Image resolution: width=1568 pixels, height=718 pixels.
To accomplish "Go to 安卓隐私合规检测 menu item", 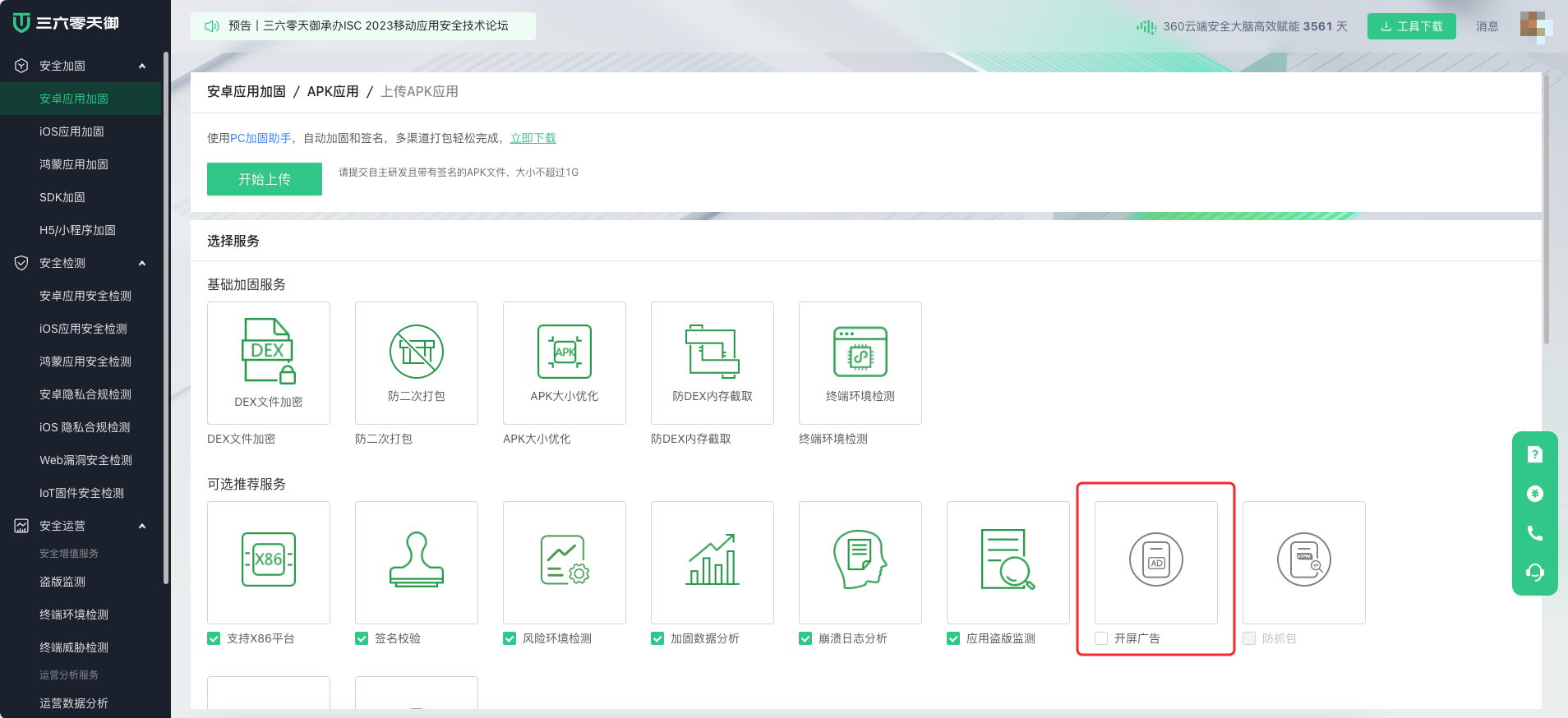I will [x=85, y=394].
